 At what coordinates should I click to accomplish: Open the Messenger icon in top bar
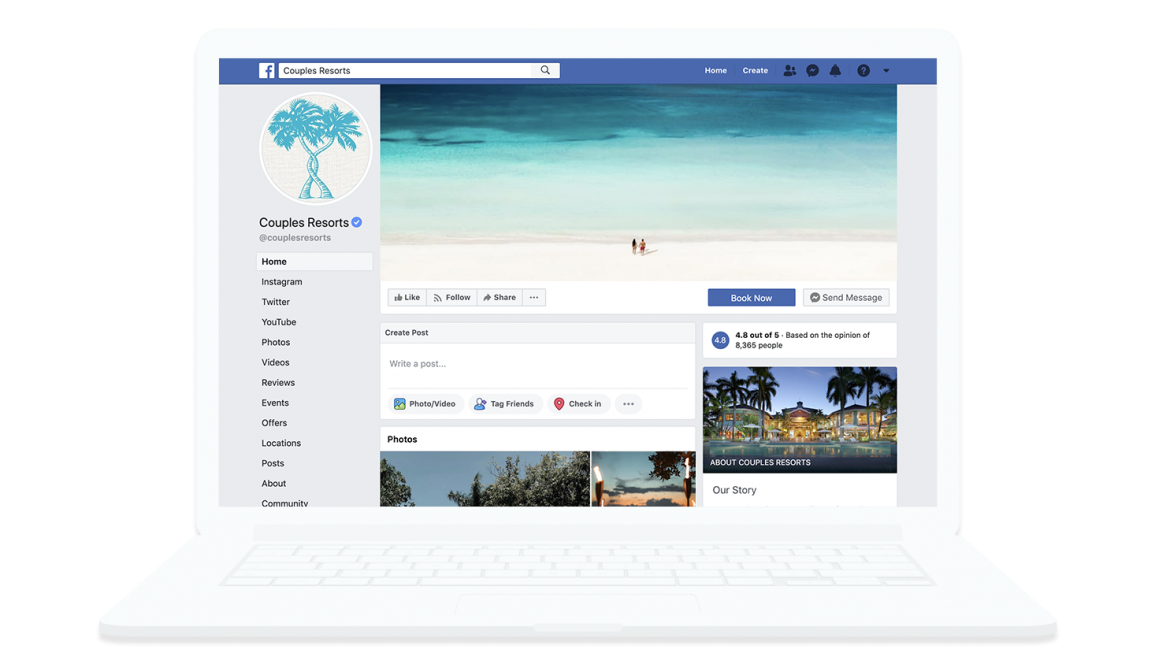pos(812,71)
